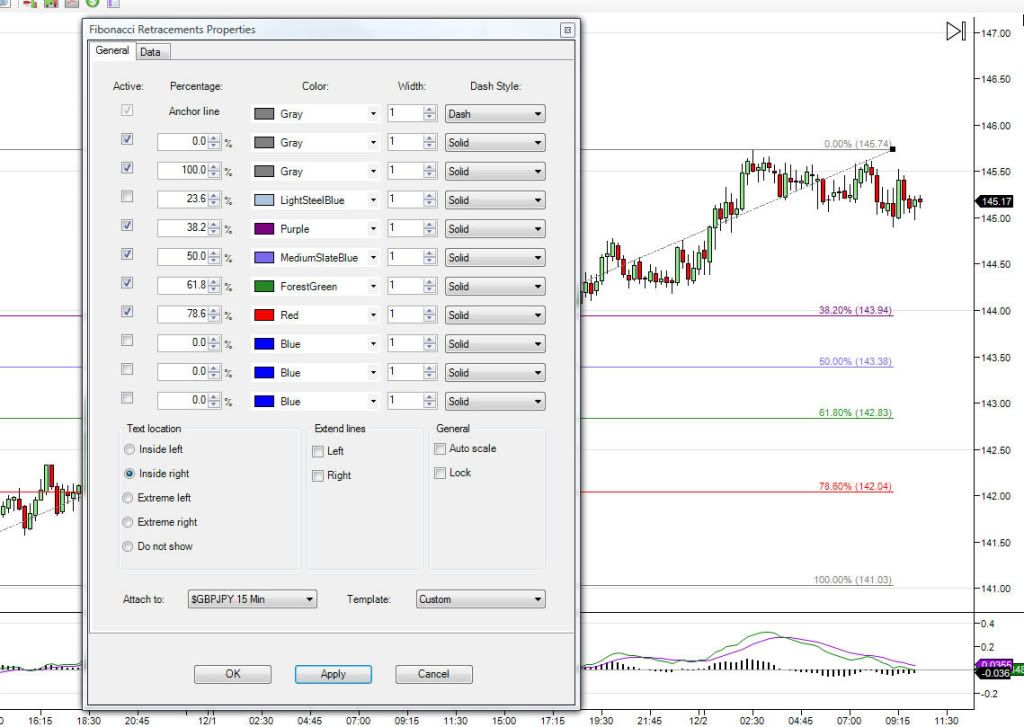Uncheck the 78.6% level Active checkbox

(126, 311)
